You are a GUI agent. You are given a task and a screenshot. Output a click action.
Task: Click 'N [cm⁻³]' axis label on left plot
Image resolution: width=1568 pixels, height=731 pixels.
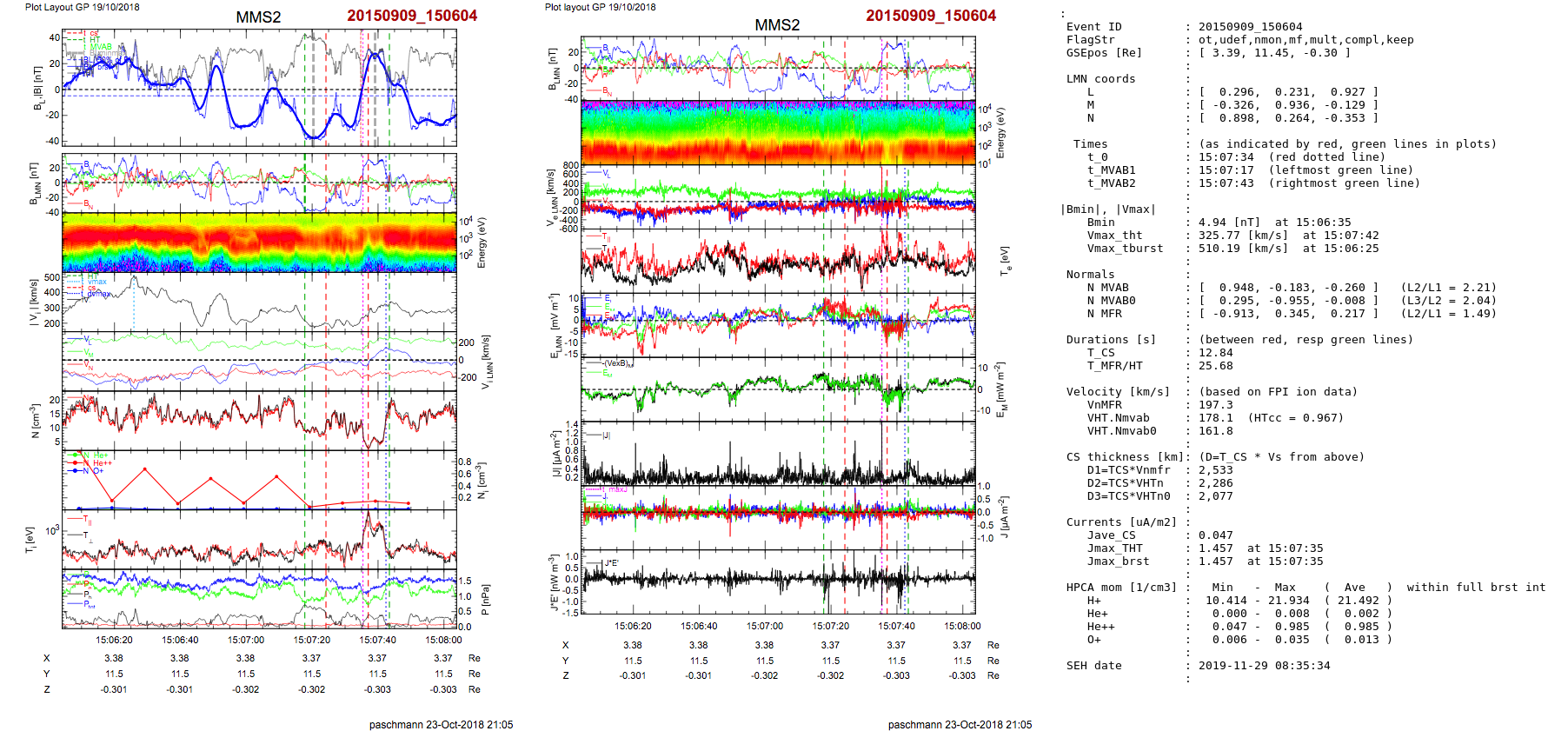[35, 421]
